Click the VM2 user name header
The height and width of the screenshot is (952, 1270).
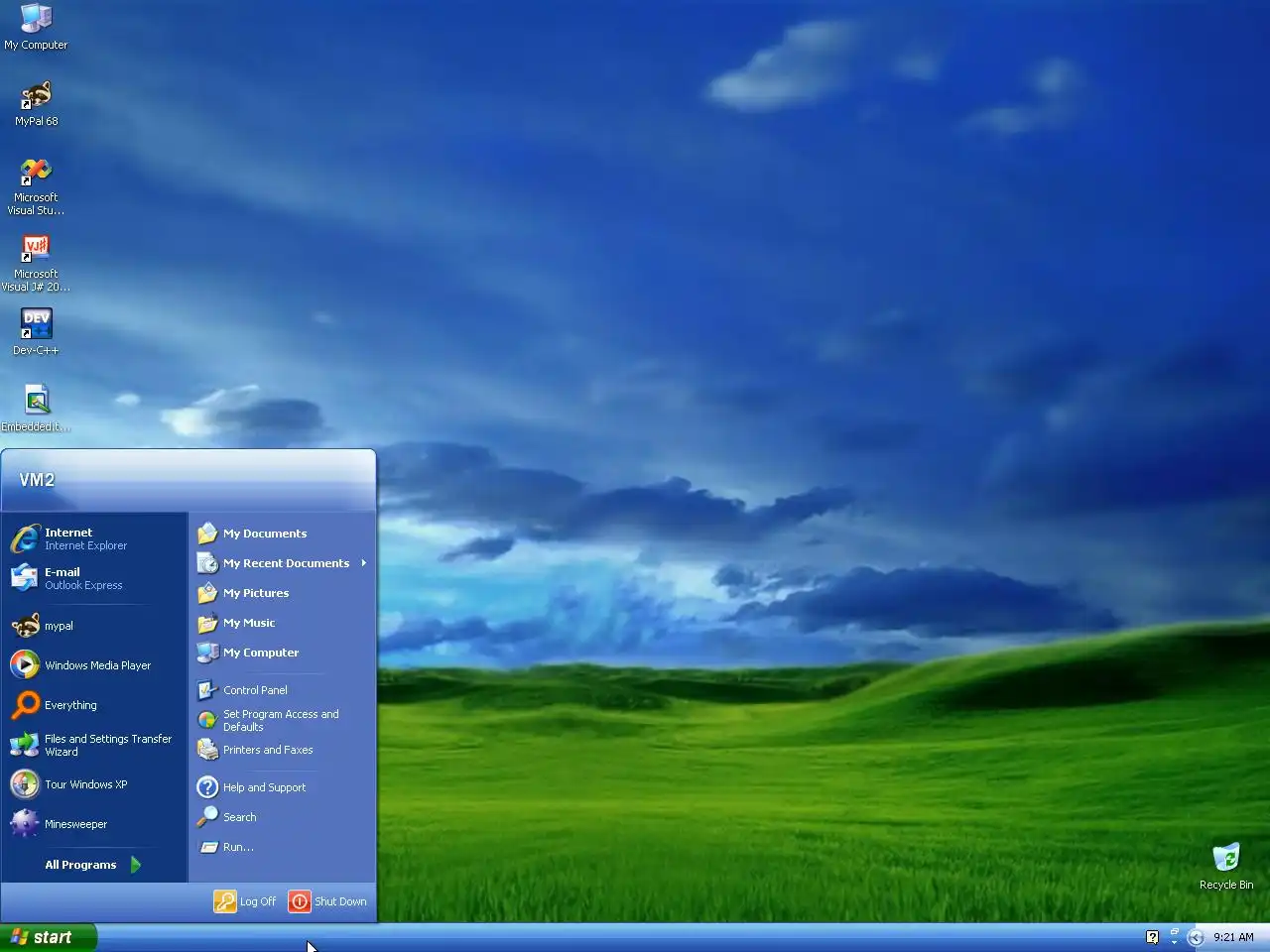(x=37, y=480)
